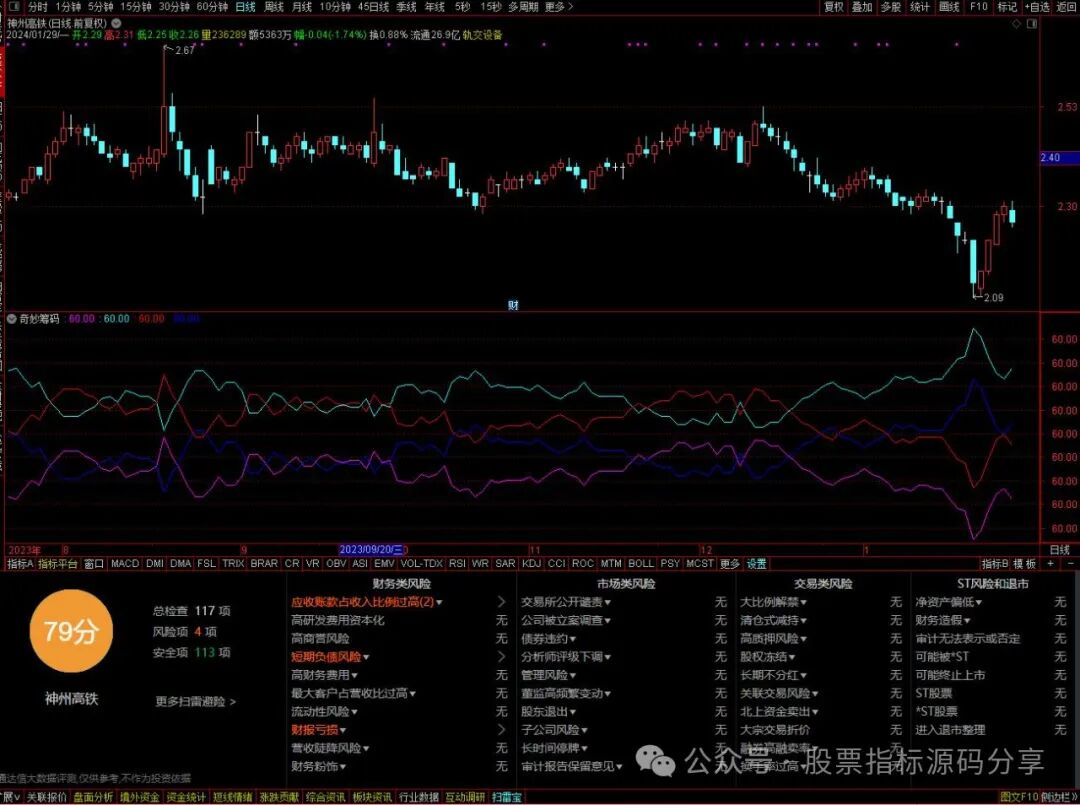
Task: Open the 行业数据 bottom tab
Action: (x=419, y=797)
